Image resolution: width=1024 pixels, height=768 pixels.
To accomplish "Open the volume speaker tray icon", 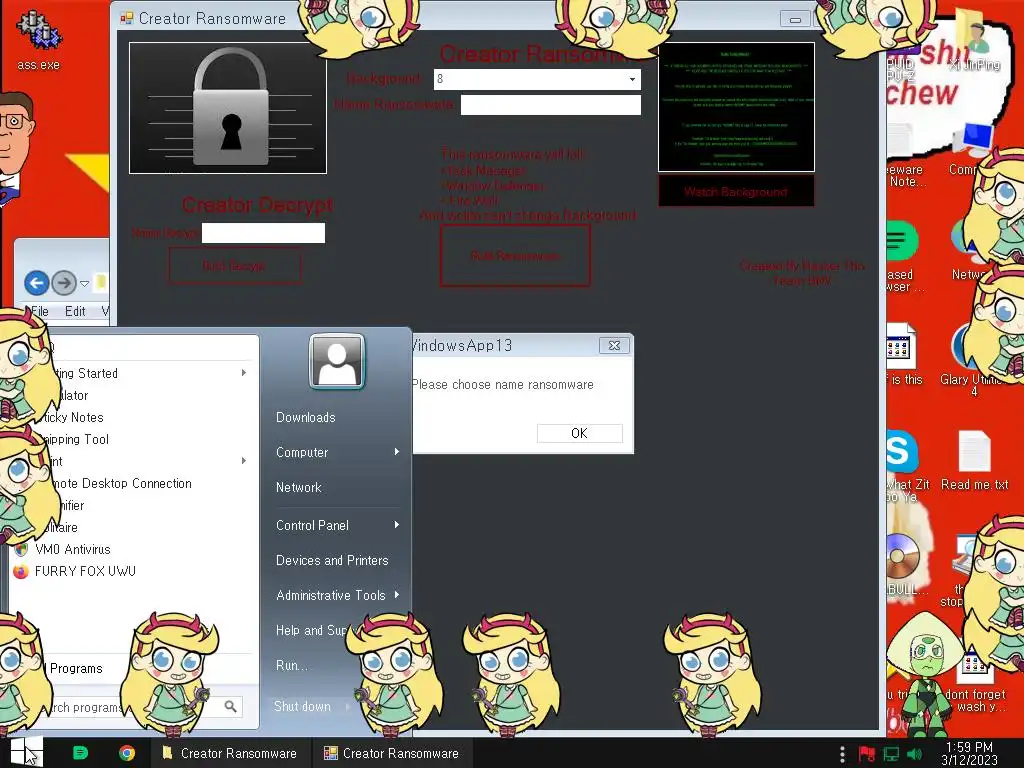I will coord(914,754).
